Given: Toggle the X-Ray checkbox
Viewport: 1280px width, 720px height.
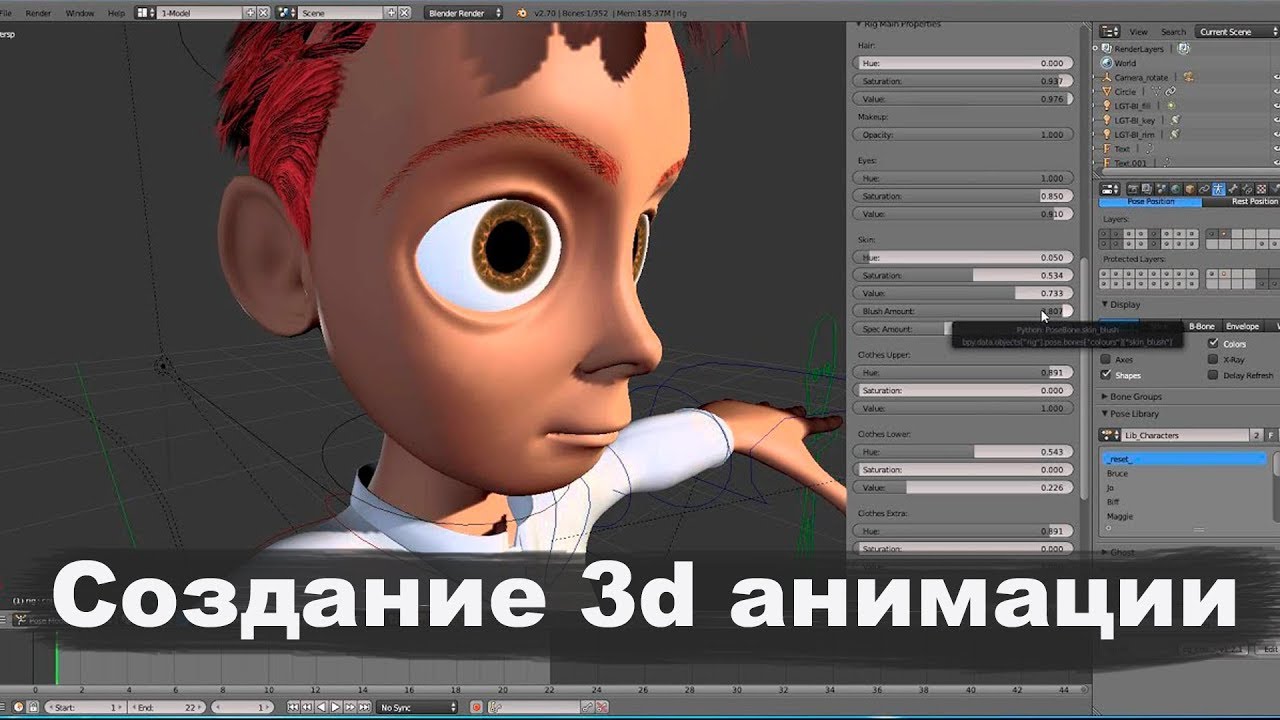Looking at the screenshot, I should coord(1213,359).
